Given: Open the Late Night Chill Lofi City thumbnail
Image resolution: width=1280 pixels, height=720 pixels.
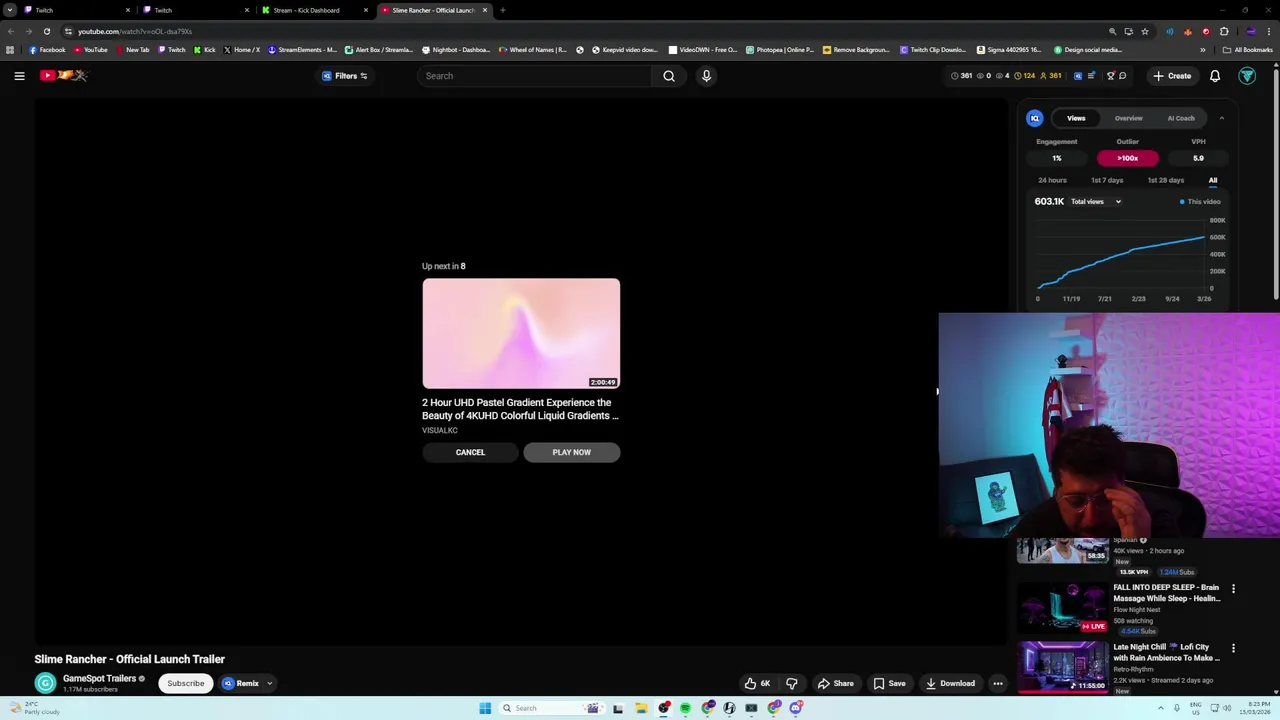Looking at the screenshot, I should [1063, 667].
